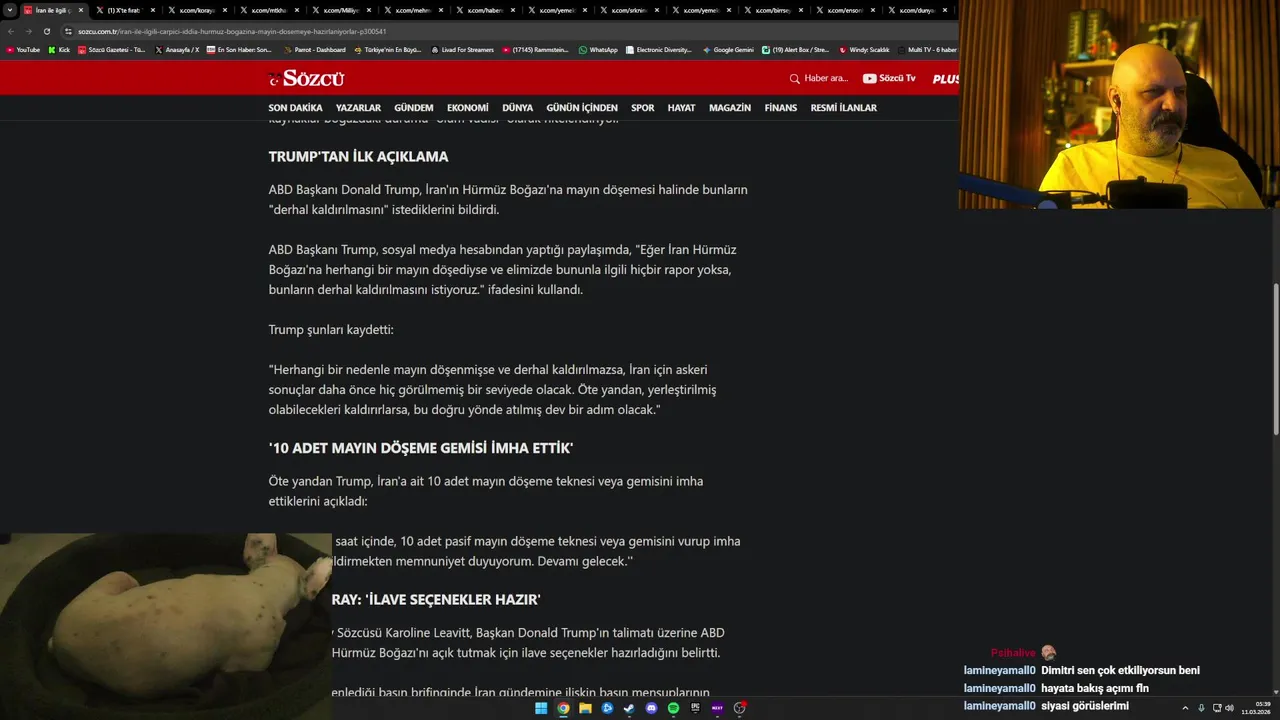Click the Sözcü logo
The image size is (1280, 720).
click(x=307, y=78)
